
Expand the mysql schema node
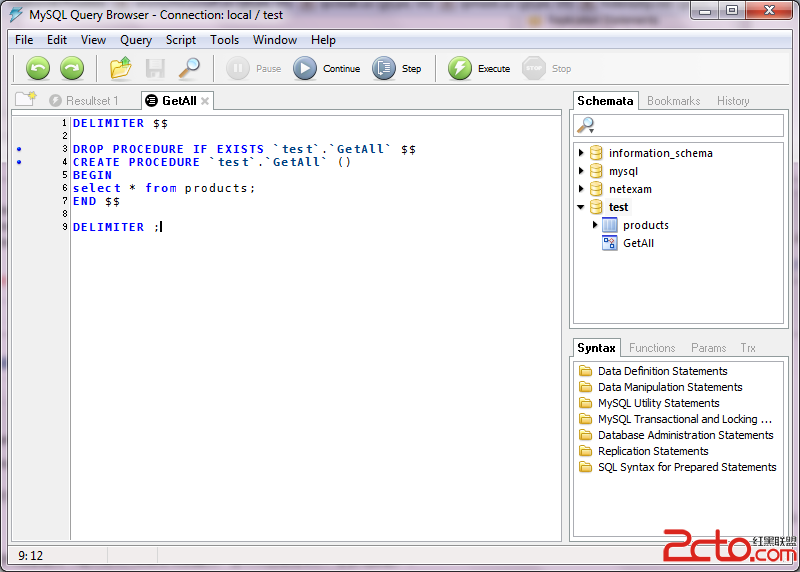[x=581, y=170]
